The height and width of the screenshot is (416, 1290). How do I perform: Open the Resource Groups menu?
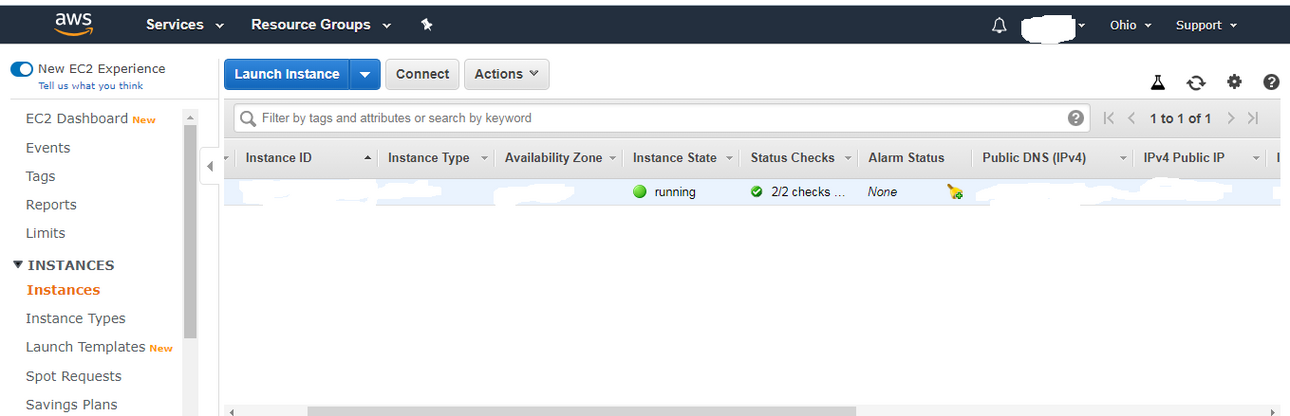(x=321, y=25)
